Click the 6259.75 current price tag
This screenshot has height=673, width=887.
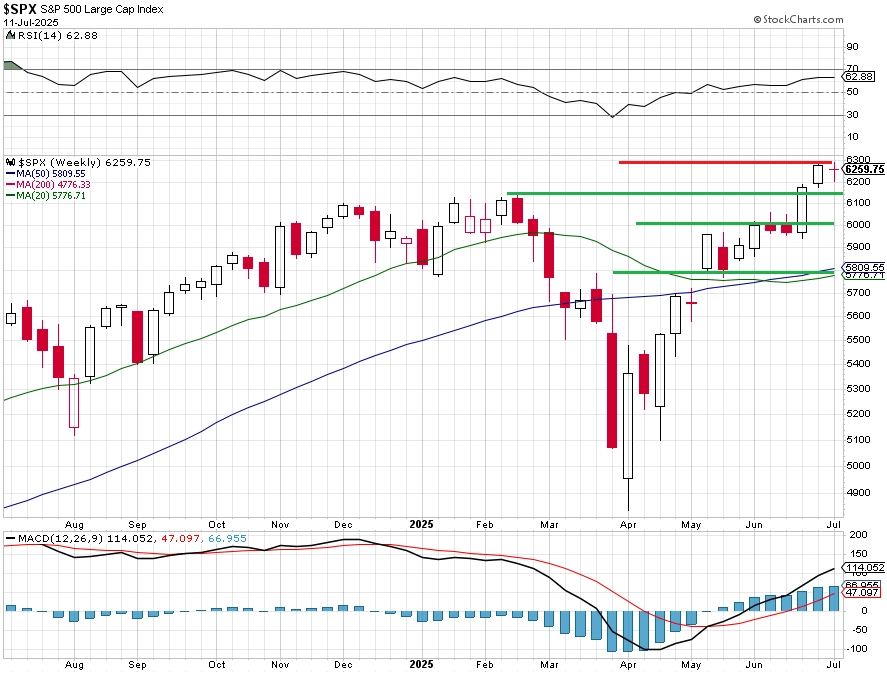click(863, 169)
